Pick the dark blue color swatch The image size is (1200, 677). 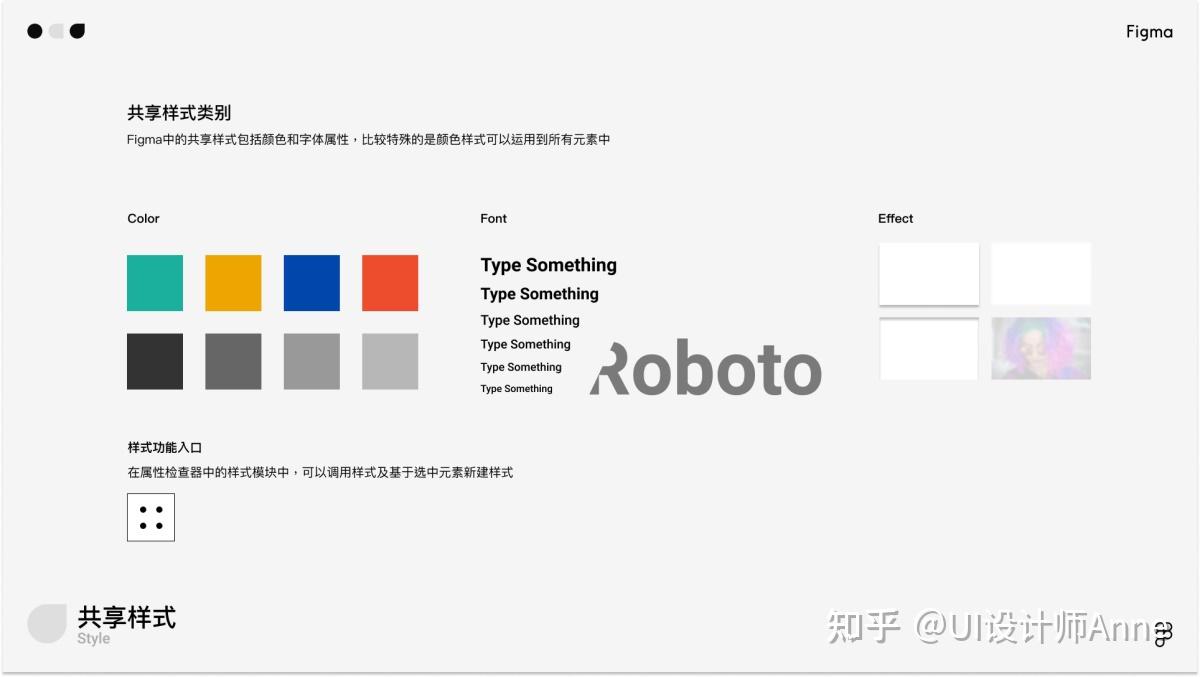[x=311, y=283]
